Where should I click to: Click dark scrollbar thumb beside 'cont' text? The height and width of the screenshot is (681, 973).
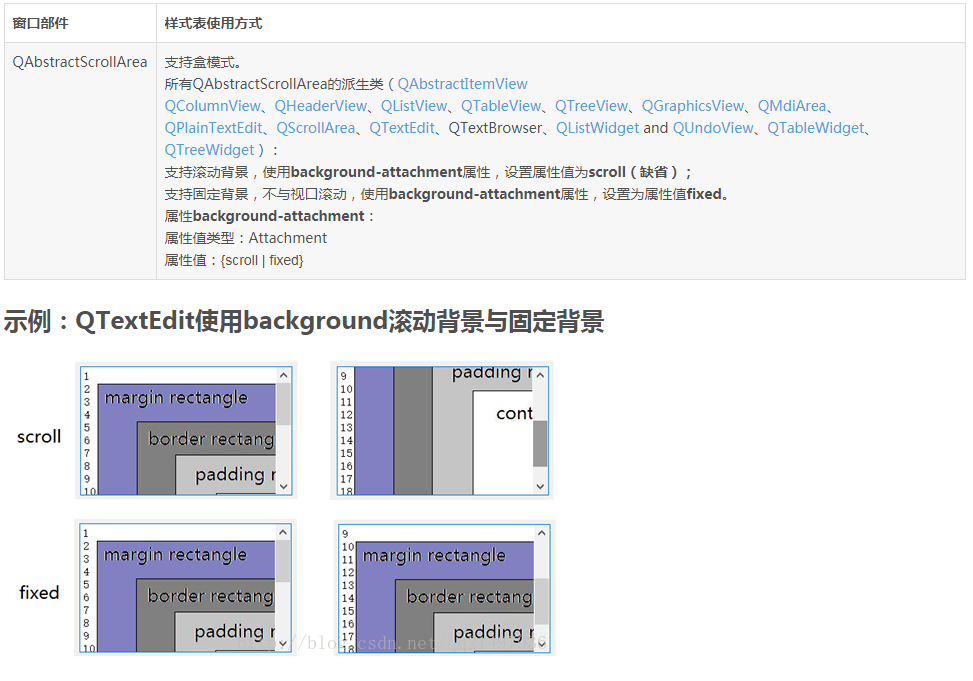(540, 443)
